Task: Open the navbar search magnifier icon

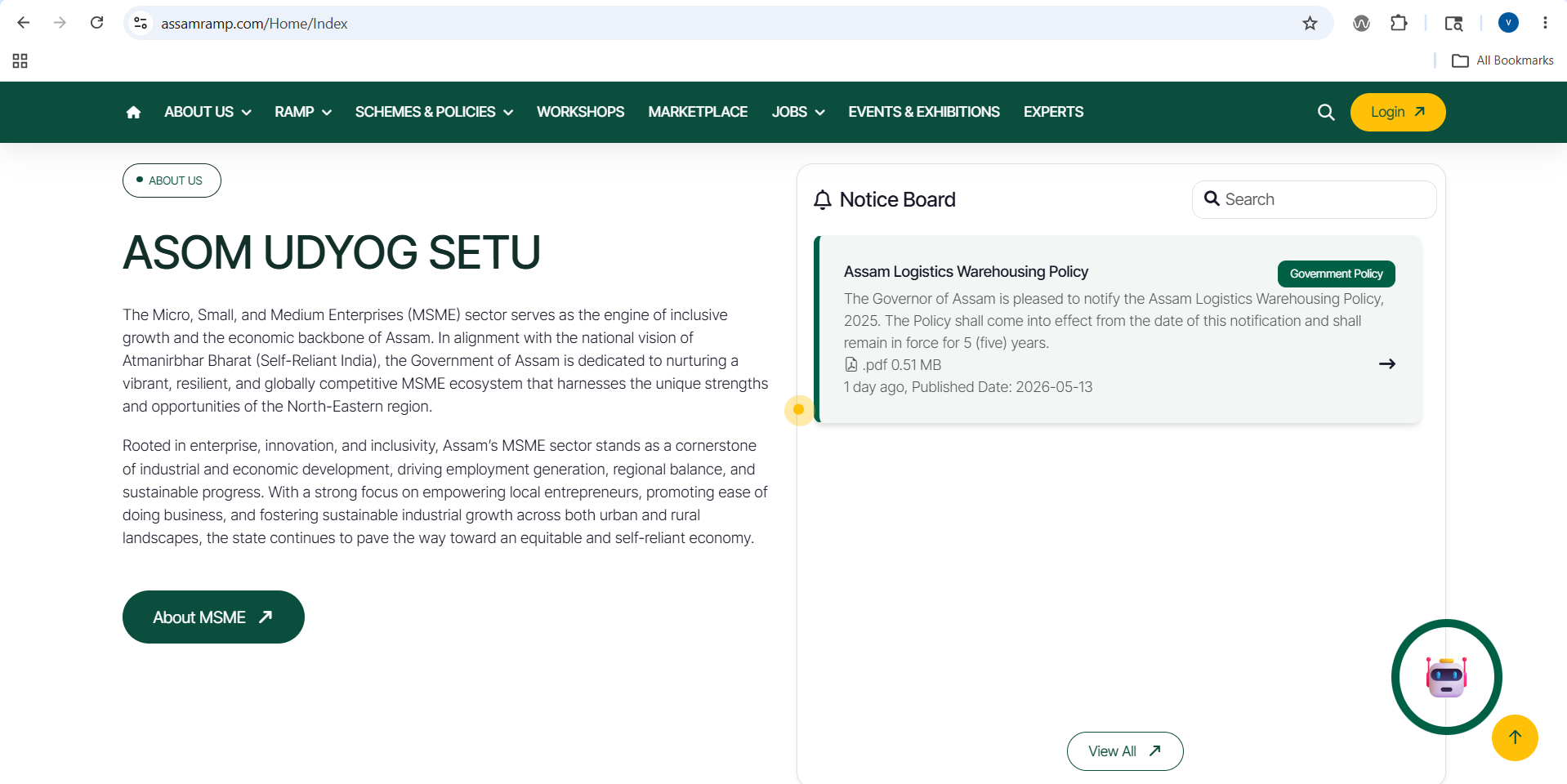Action: [1326, 112]
